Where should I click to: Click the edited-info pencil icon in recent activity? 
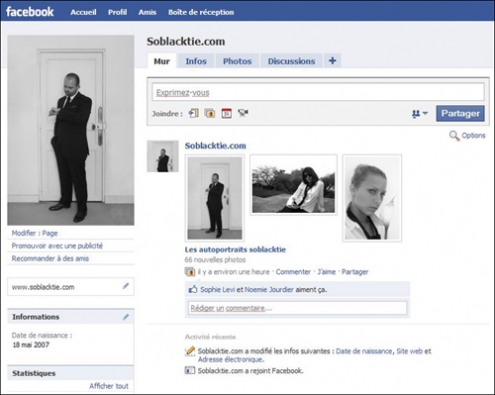coord(190,351)
